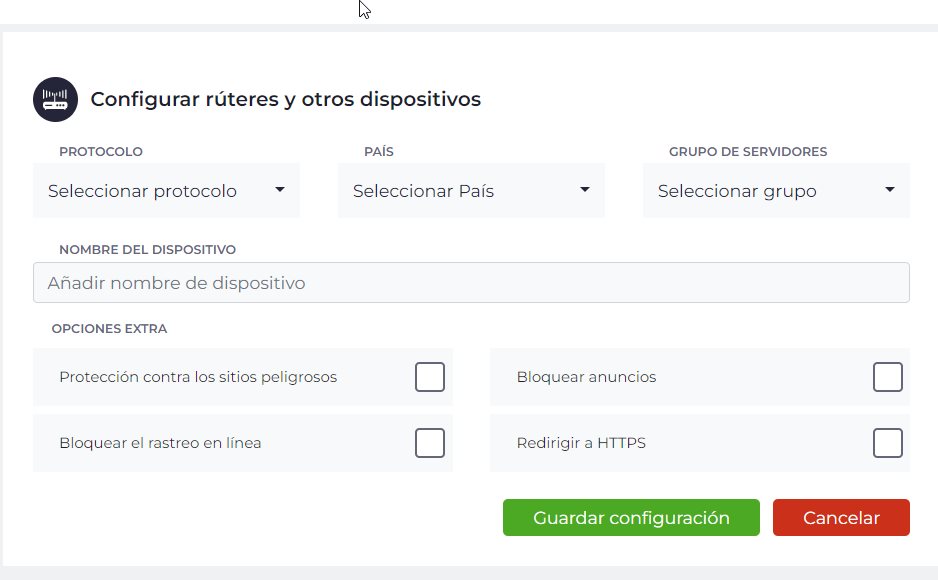Click the Configurar rúteres y otros dispositivos heading

tap(286, 100)
